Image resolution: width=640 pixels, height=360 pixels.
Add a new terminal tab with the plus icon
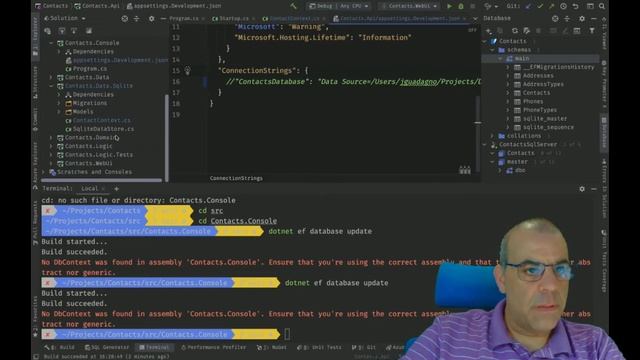click(x=116, y=189)
